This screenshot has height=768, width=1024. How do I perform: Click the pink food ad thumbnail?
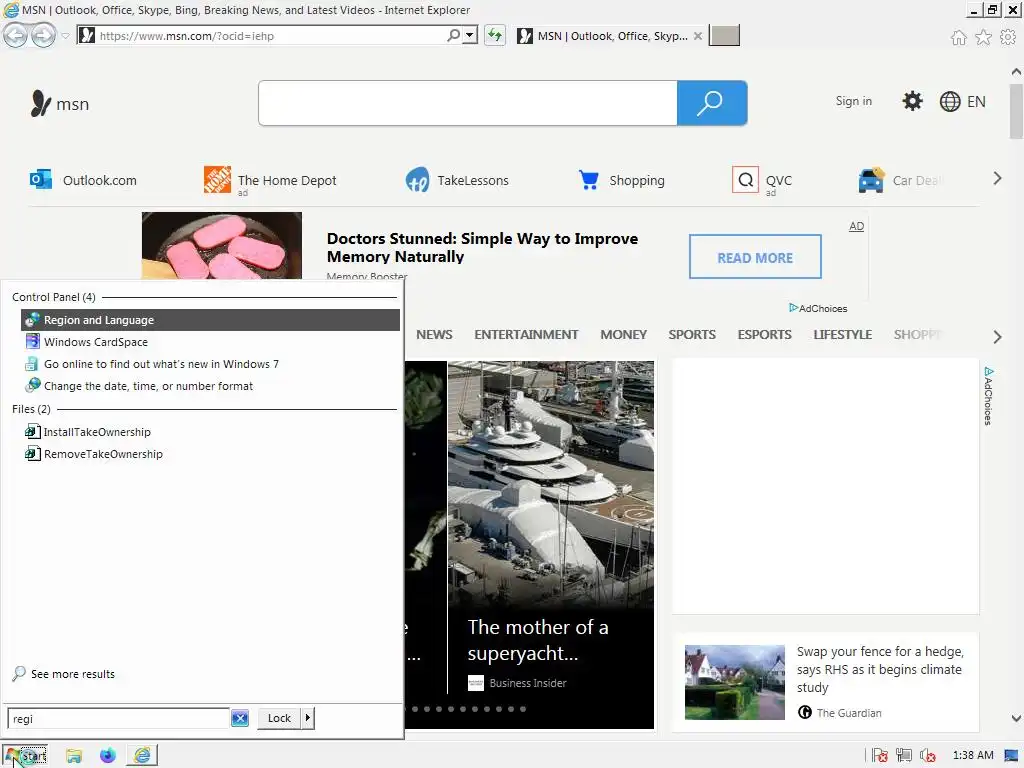coord(221,246)
